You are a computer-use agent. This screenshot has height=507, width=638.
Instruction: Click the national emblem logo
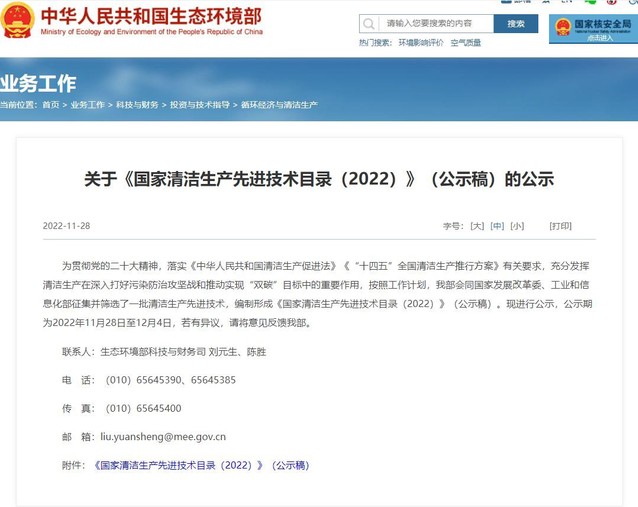(x=18, y=19)
